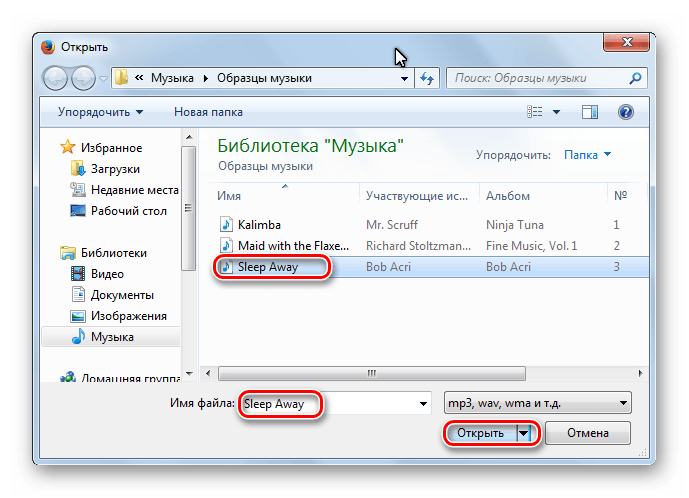Screen dimensions: 689x498
Task: Sort by № column header
Action: click(x=620, y=195)
